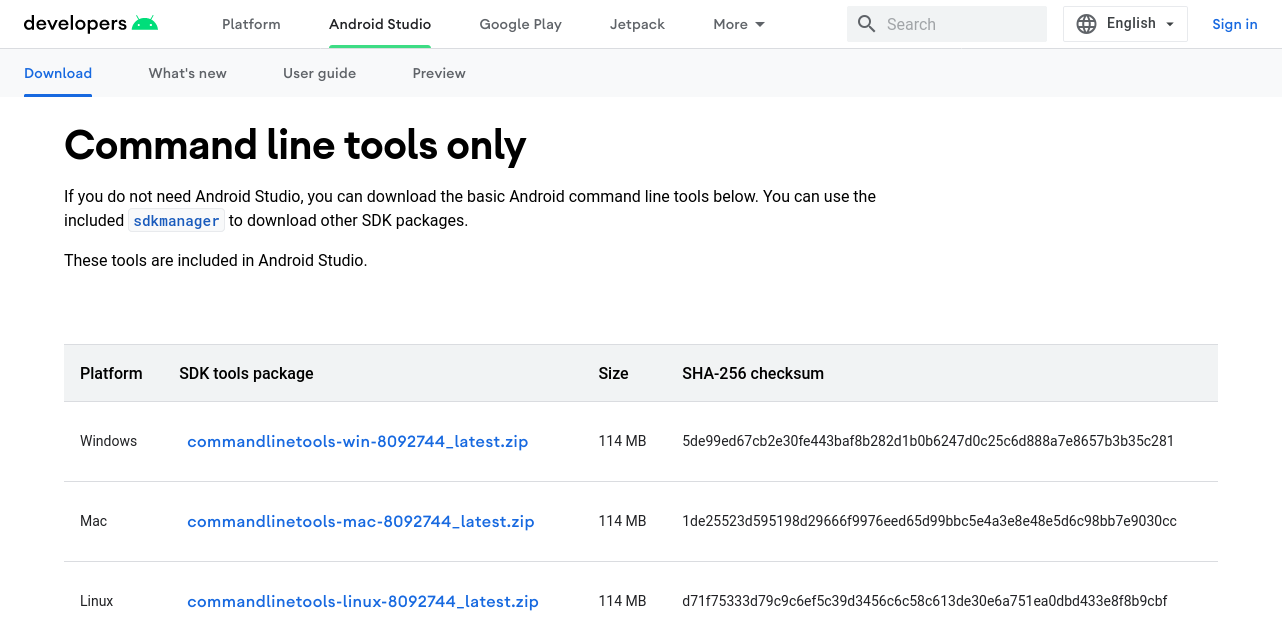Open the English language dropdown
The image size is (1282, 627).
(x=1125, y=24)
